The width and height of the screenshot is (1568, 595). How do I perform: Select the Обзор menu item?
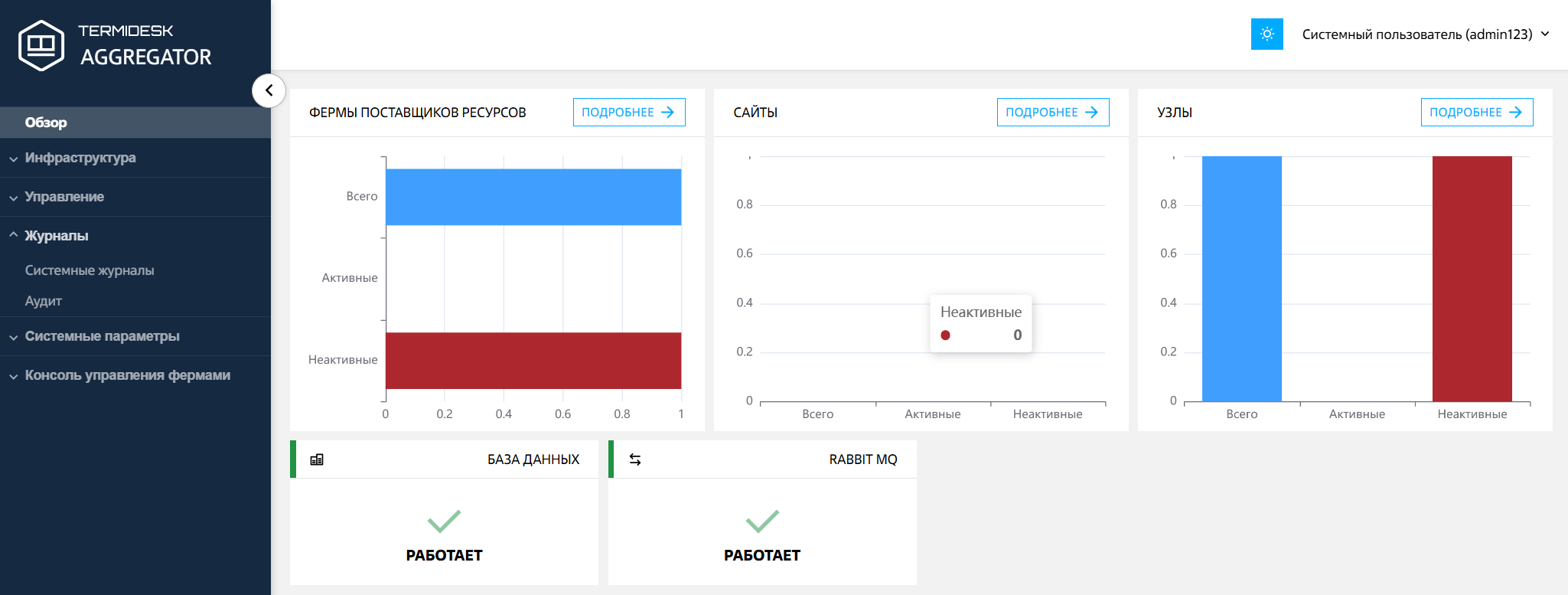pyautogui.click(x=46, y=123)
